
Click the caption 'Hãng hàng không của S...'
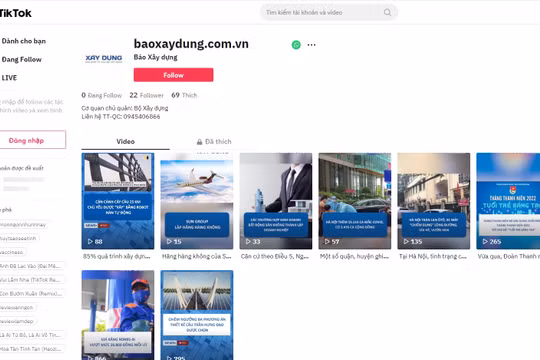[x=197, y=256]
